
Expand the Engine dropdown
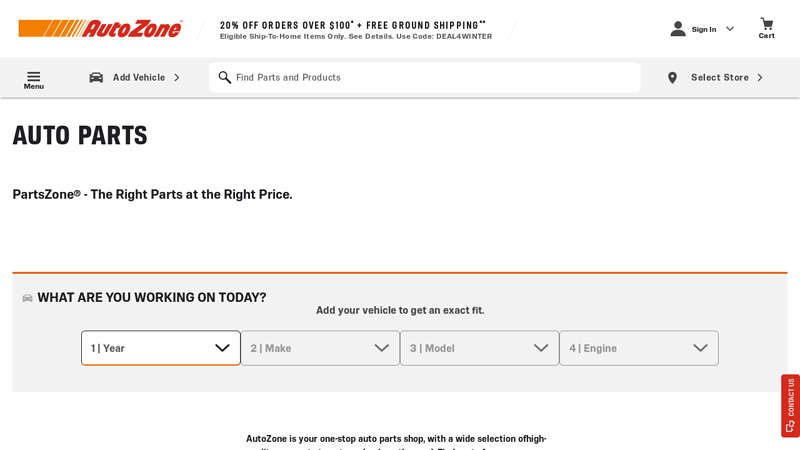coord(639,348)
